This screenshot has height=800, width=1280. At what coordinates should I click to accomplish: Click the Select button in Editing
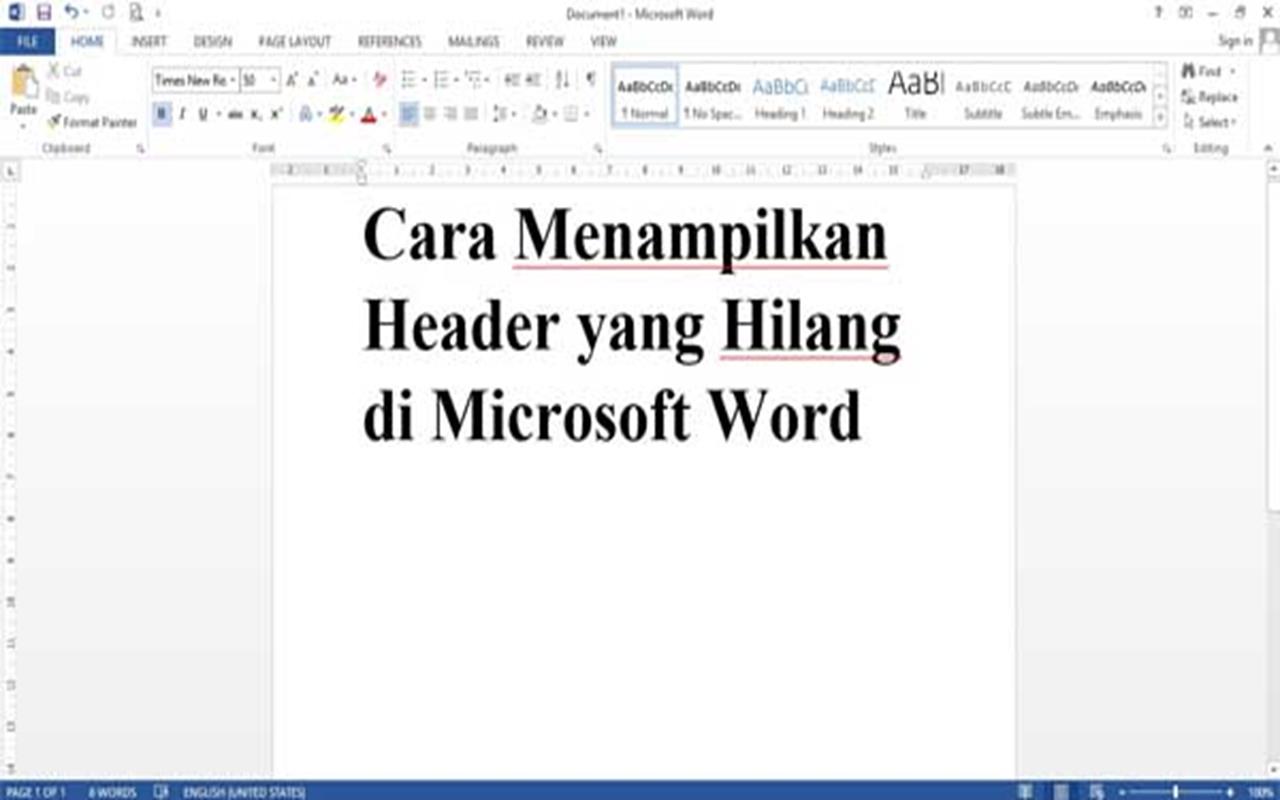pos(1209,122)
